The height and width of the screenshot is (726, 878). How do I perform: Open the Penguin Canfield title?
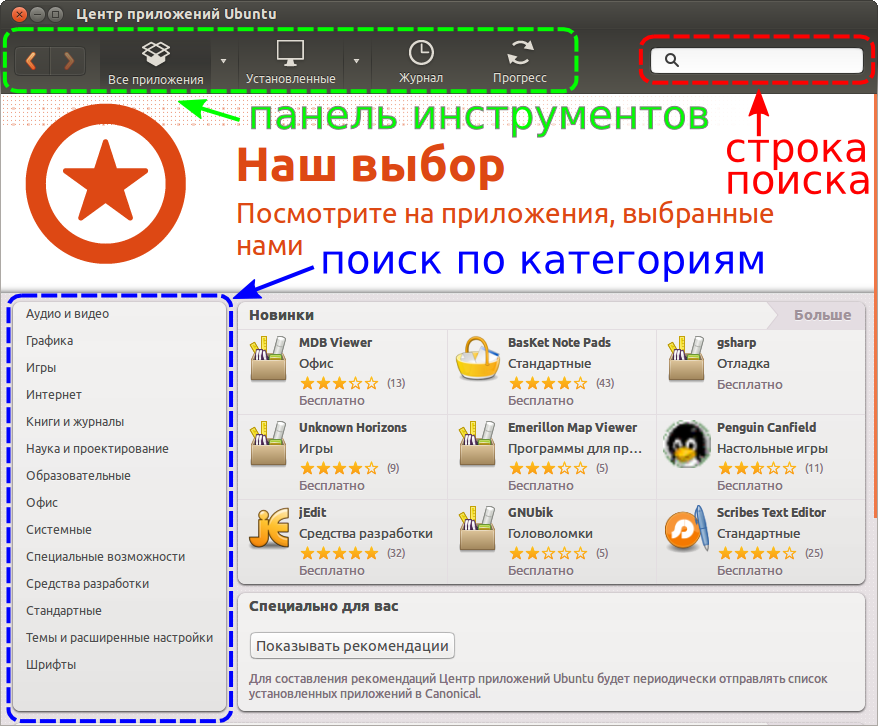[767, 428]
